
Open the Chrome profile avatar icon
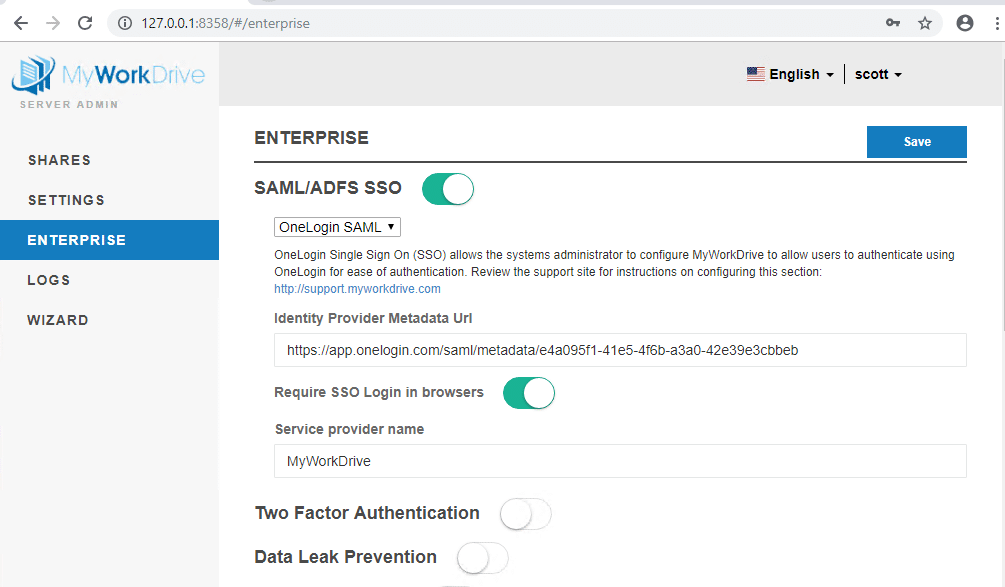point(964,23)
